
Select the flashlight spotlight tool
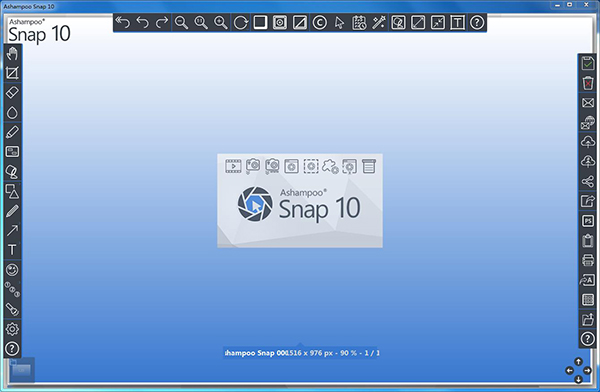12,309
